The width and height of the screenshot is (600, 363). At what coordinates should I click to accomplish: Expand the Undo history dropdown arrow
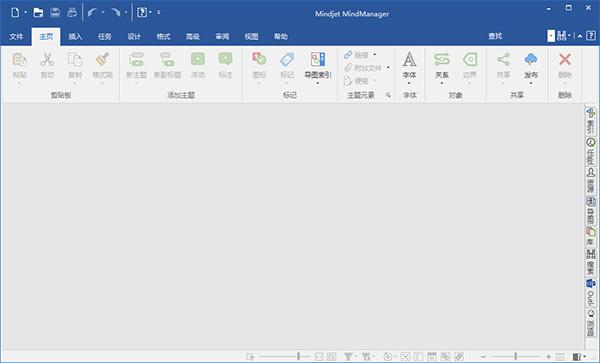(x=103, y=13)
